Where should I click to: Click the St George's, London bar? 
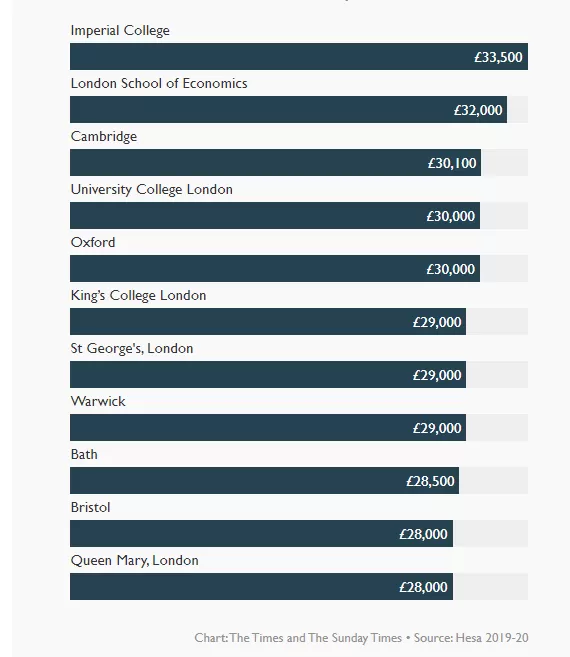point(268,375)
